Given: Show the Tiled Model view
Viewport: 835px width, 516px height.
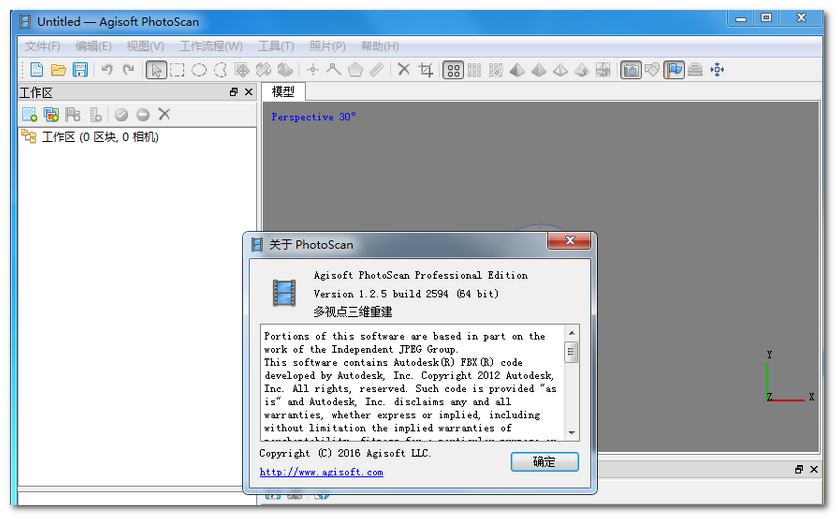Looking at the screenshot, I should pos(603,70).
